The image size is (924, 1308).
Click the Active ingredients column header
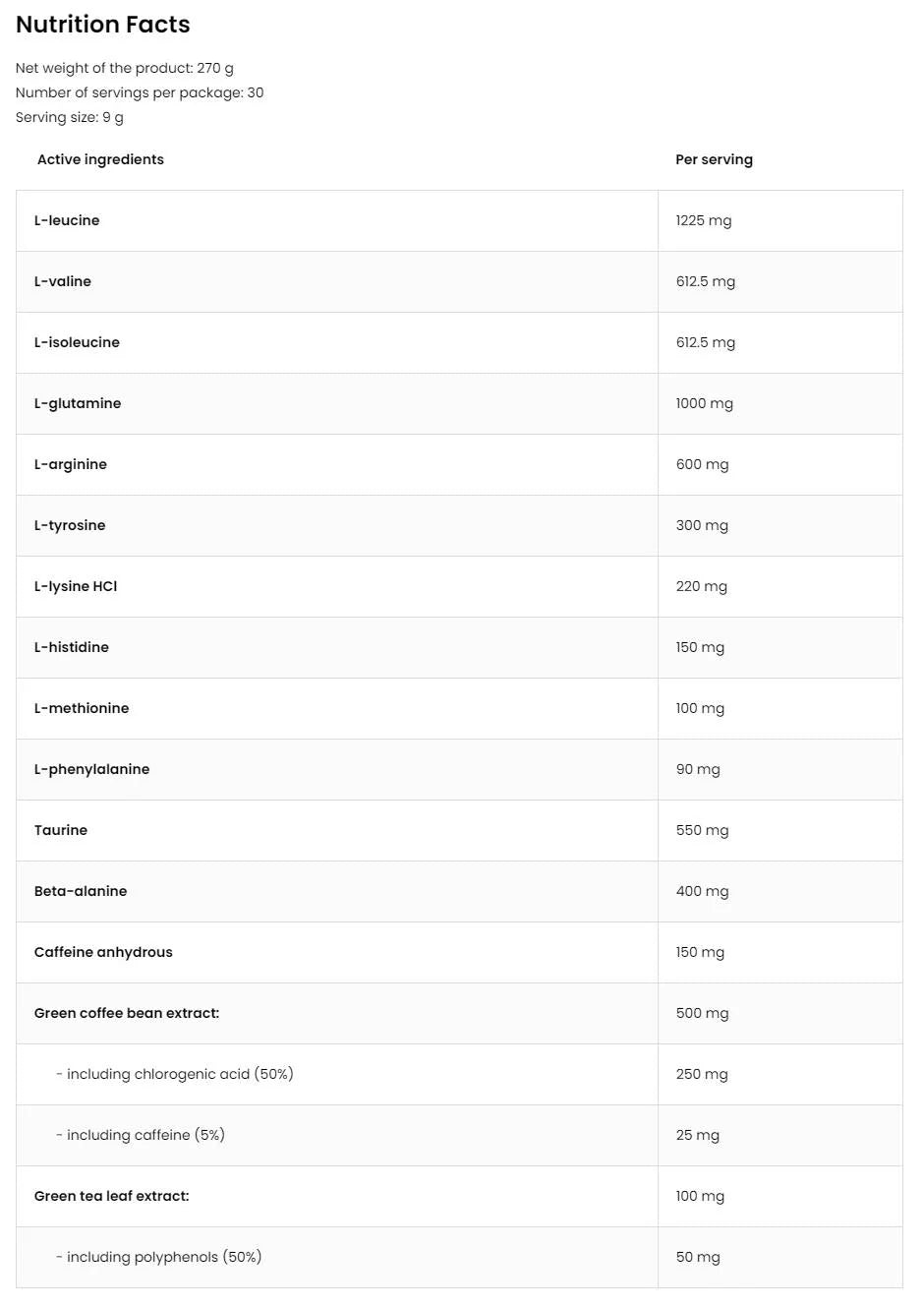point(100,159)
